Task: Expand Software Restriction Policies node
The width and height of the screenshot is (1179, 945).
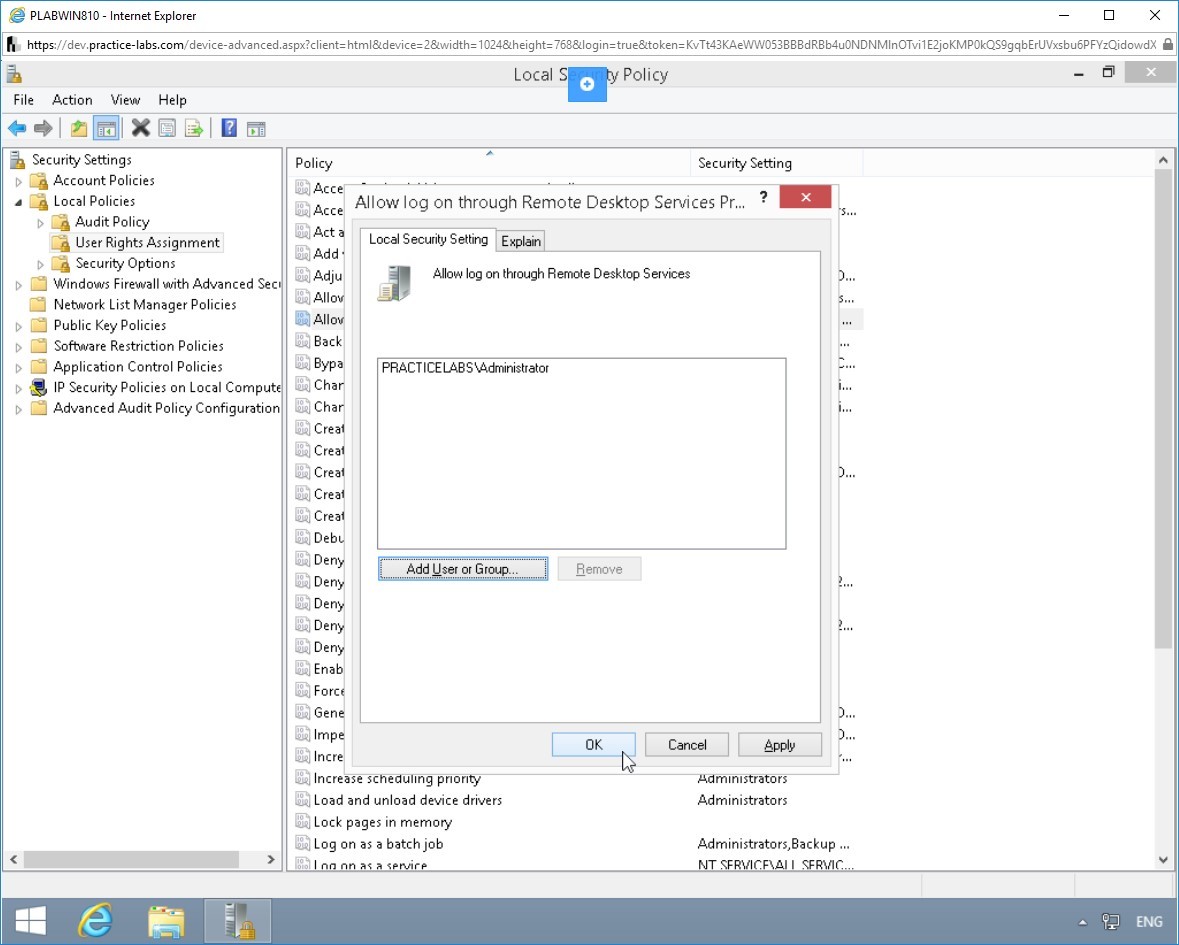Action: [19, 347]
